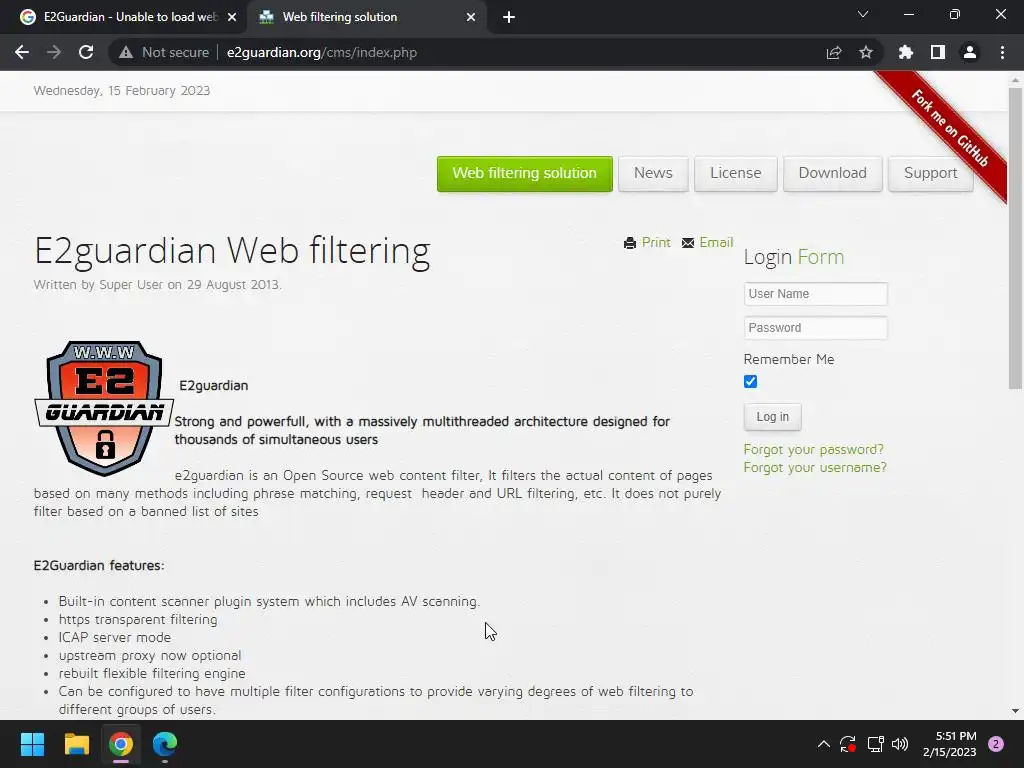1024x768 pixels.
Task: Click the Not secure warning icon
Action: tap(126, 52)
